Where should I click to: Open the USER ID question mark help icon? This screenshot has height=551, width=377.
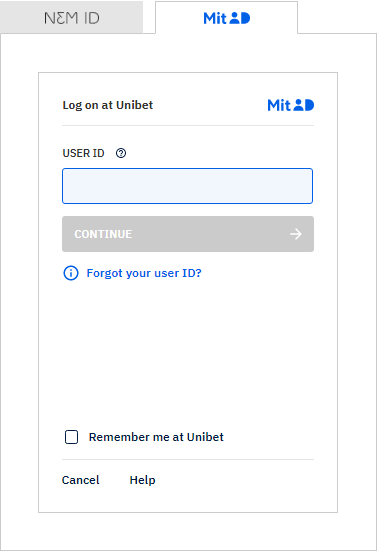point(121,153)
